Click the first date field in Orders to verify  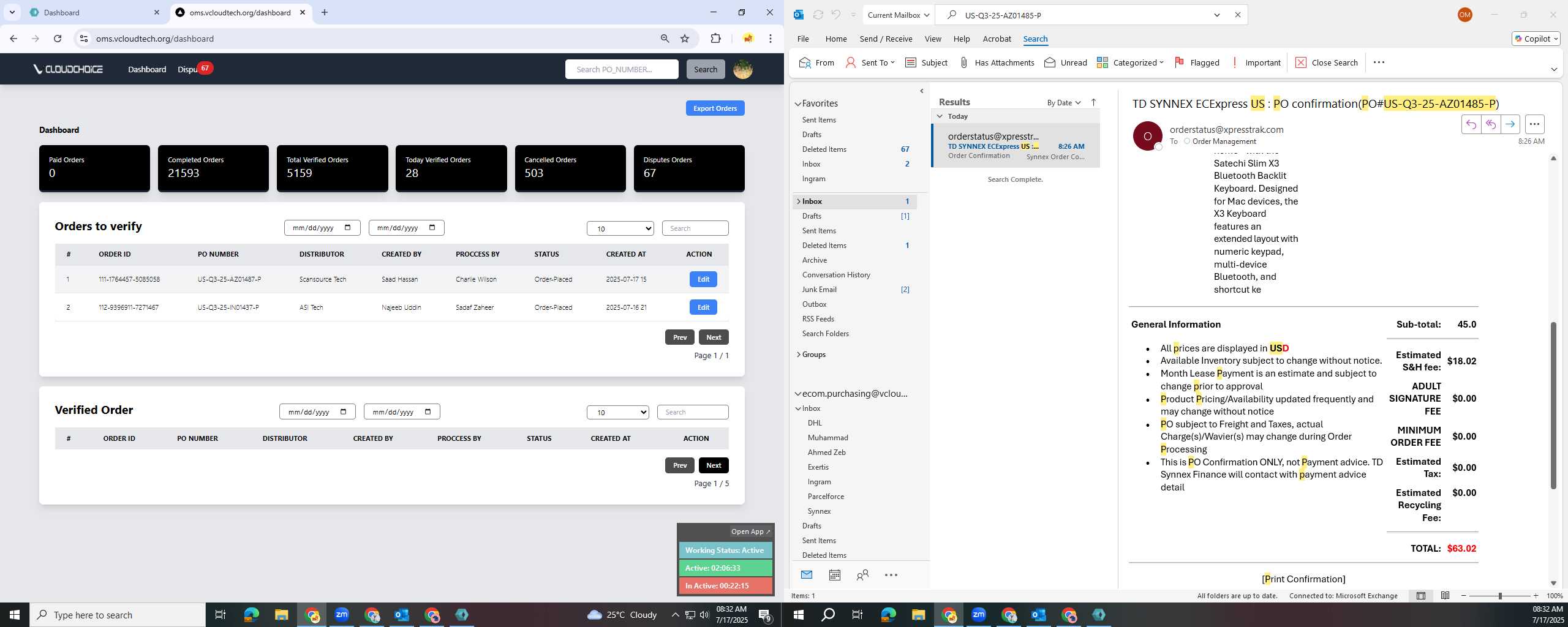pyautogui.click(x=322, y=228)
